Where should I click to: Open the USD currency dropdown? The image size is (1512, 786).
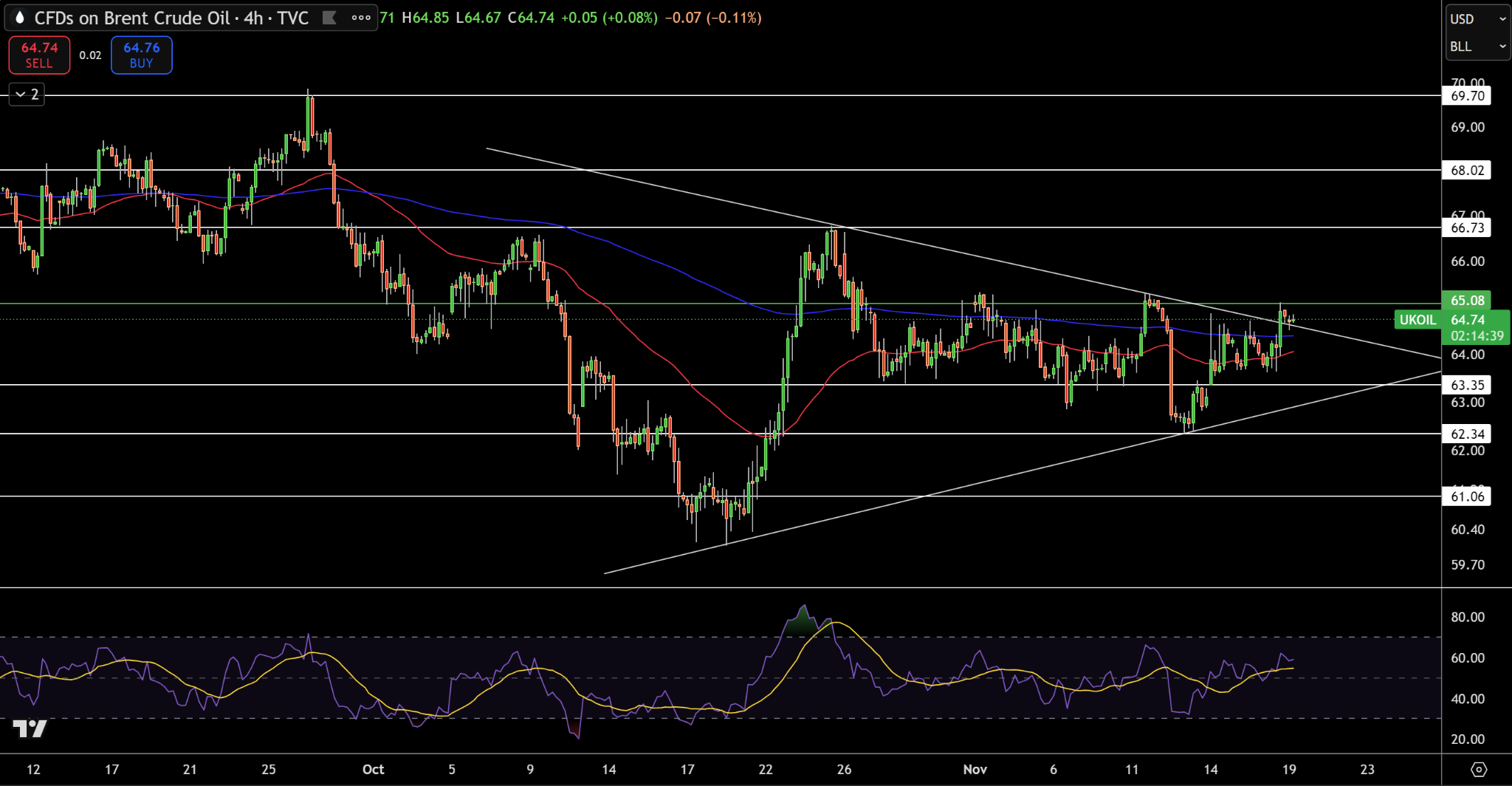tap(1477, 19)
